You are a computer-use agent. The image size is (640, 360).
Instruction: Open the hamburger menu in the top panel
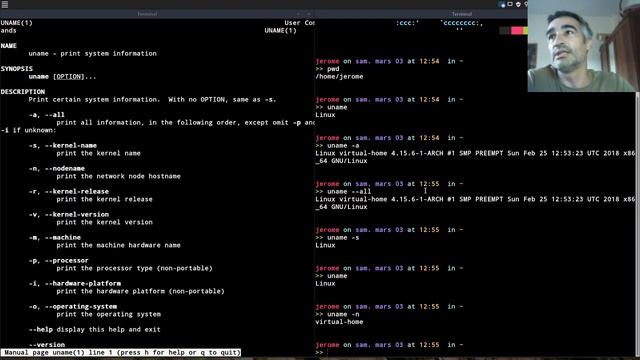coord(4,4)
